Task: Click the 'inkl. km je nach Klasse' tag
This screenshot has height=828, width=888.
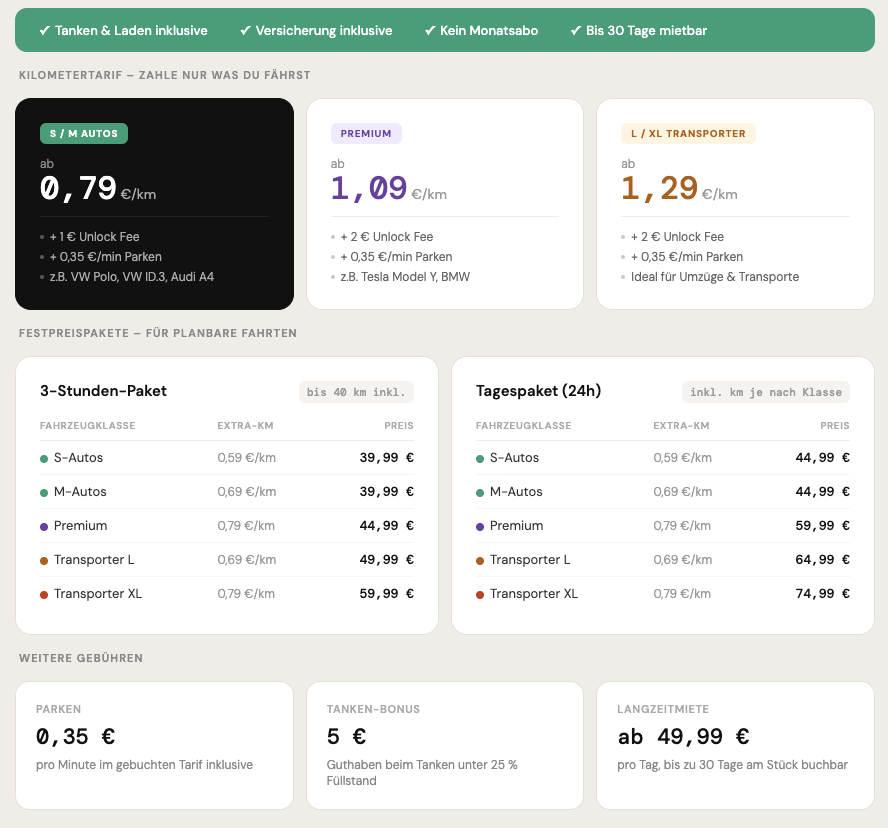Action: [x=766, y=392]
